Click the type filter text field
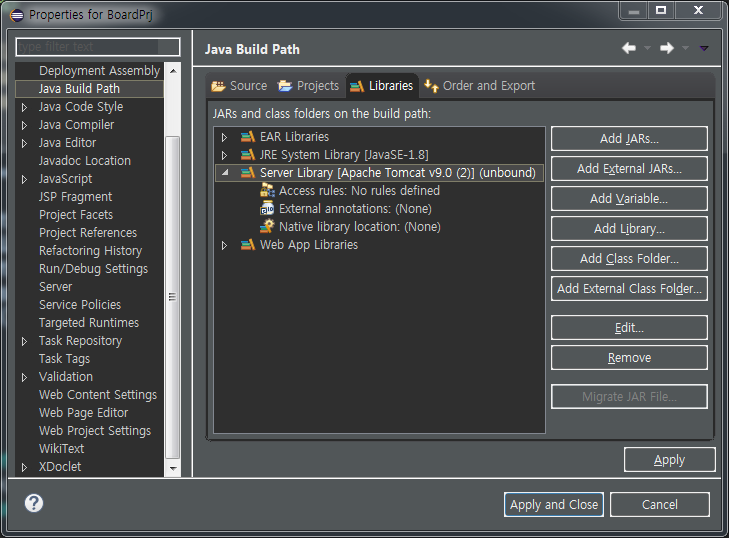 point(98,47)
